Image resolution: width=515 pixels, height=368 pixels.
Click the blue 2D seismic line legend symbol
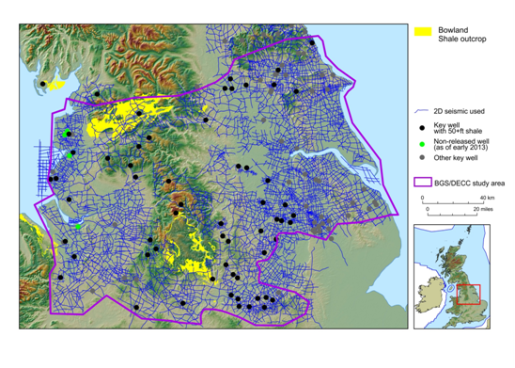pyautogui.click(x=421, y=111)
